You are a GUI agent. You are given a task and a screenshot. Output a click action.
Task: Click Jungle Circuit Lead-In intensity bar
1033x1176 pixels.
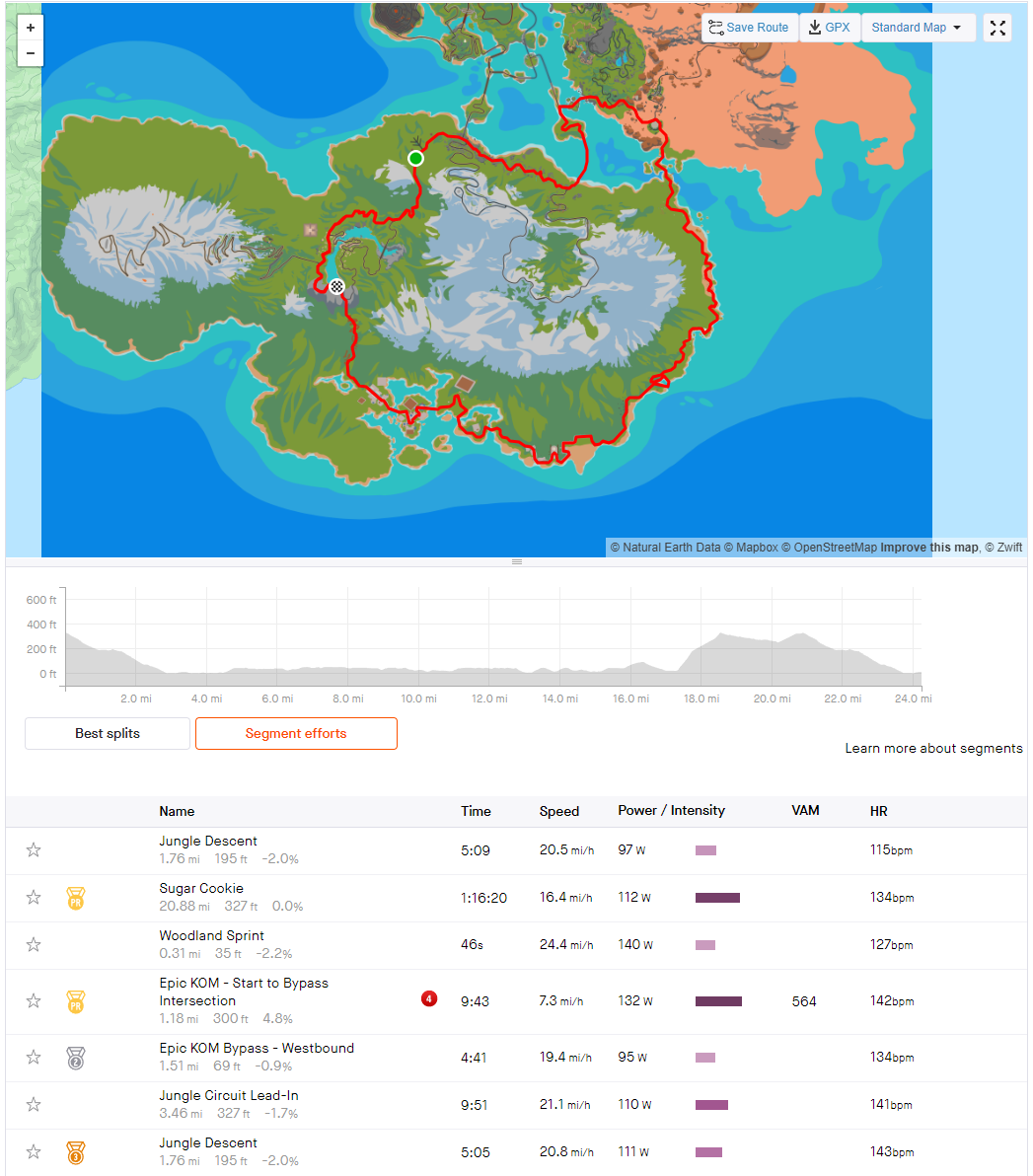(712, 1105)
